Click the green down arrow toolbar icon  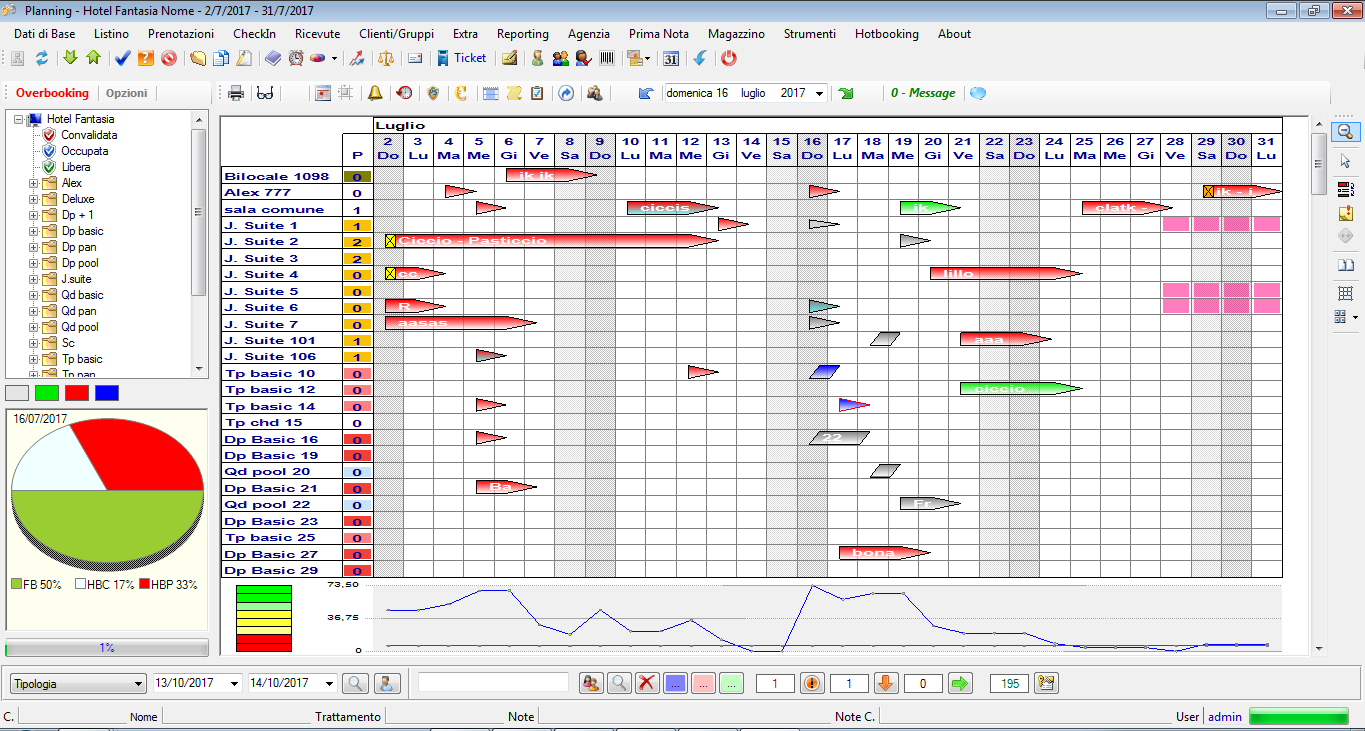coord(70,58)
